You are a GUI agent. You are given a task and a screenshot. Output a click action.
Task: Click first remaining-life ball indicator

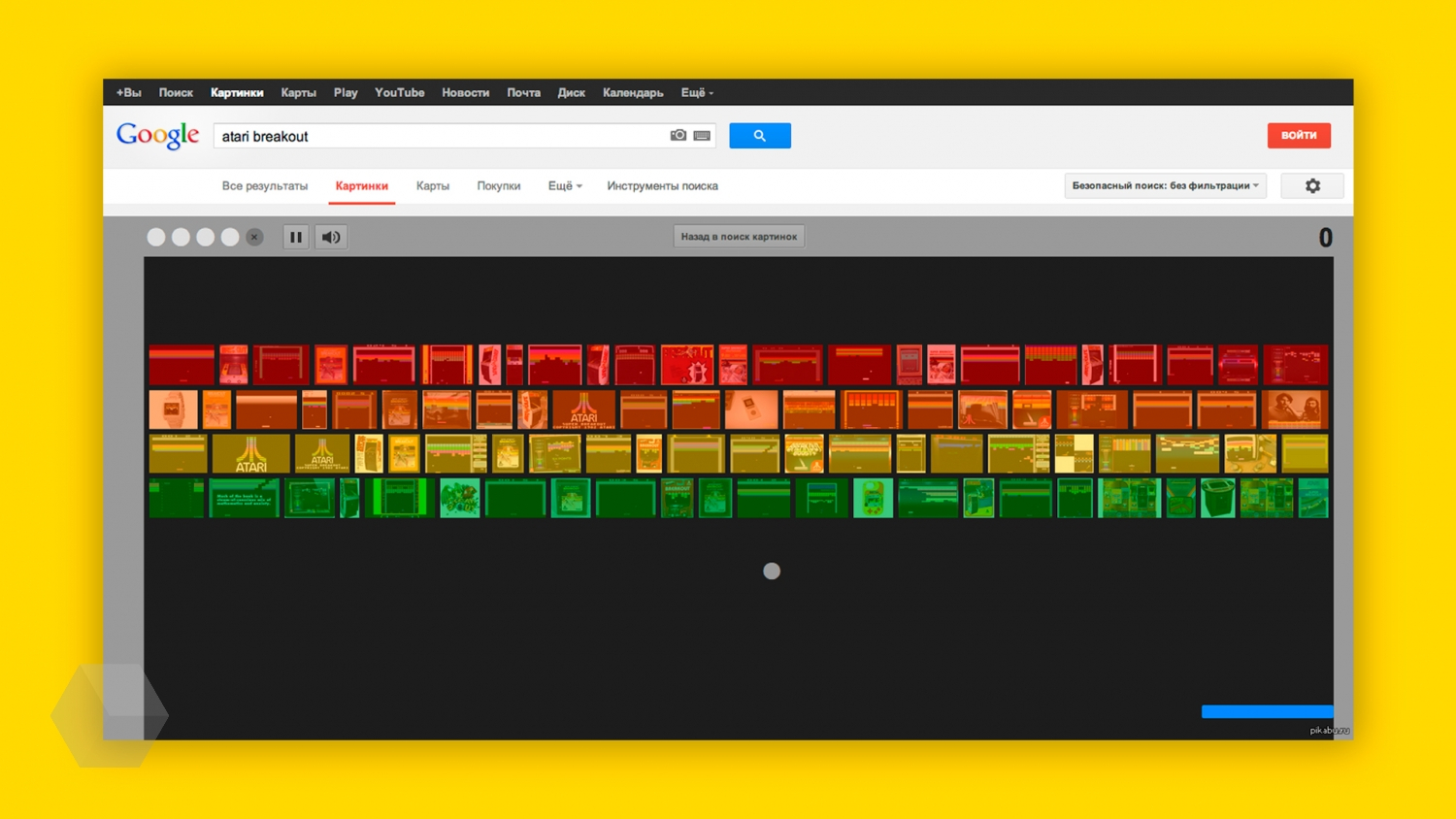(x=156, y=237)
